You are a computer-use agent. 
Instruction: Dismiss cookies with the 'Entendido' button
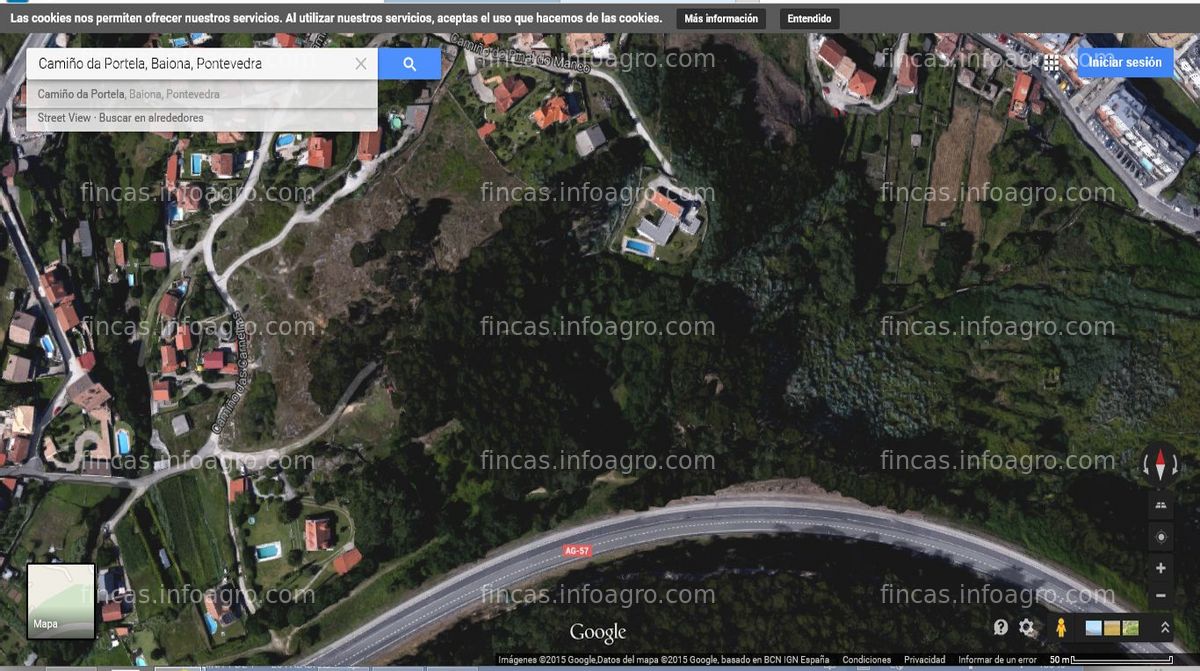[x=809, y=19]
